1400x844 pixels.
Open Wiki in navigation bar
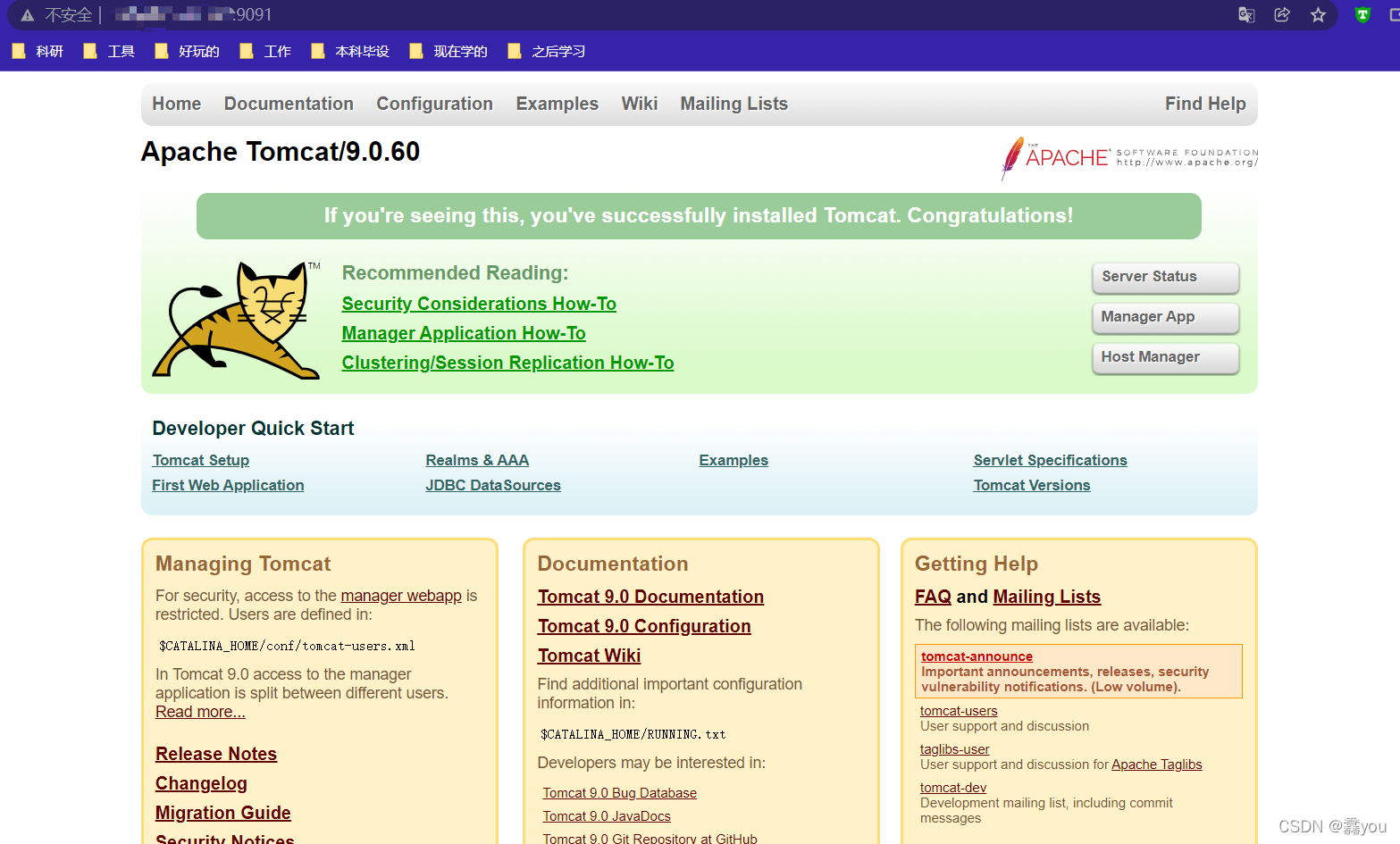[640, 104]
